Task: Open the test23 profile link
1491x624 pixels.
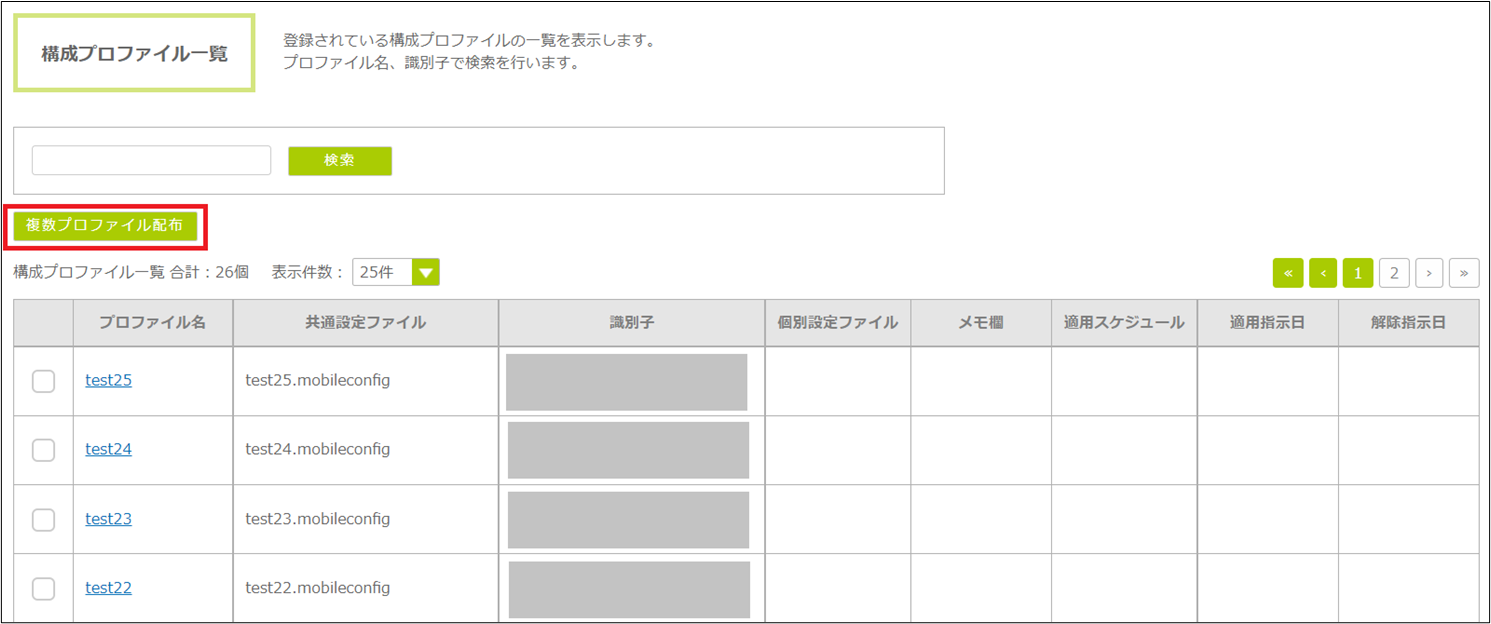Action: 108,519
